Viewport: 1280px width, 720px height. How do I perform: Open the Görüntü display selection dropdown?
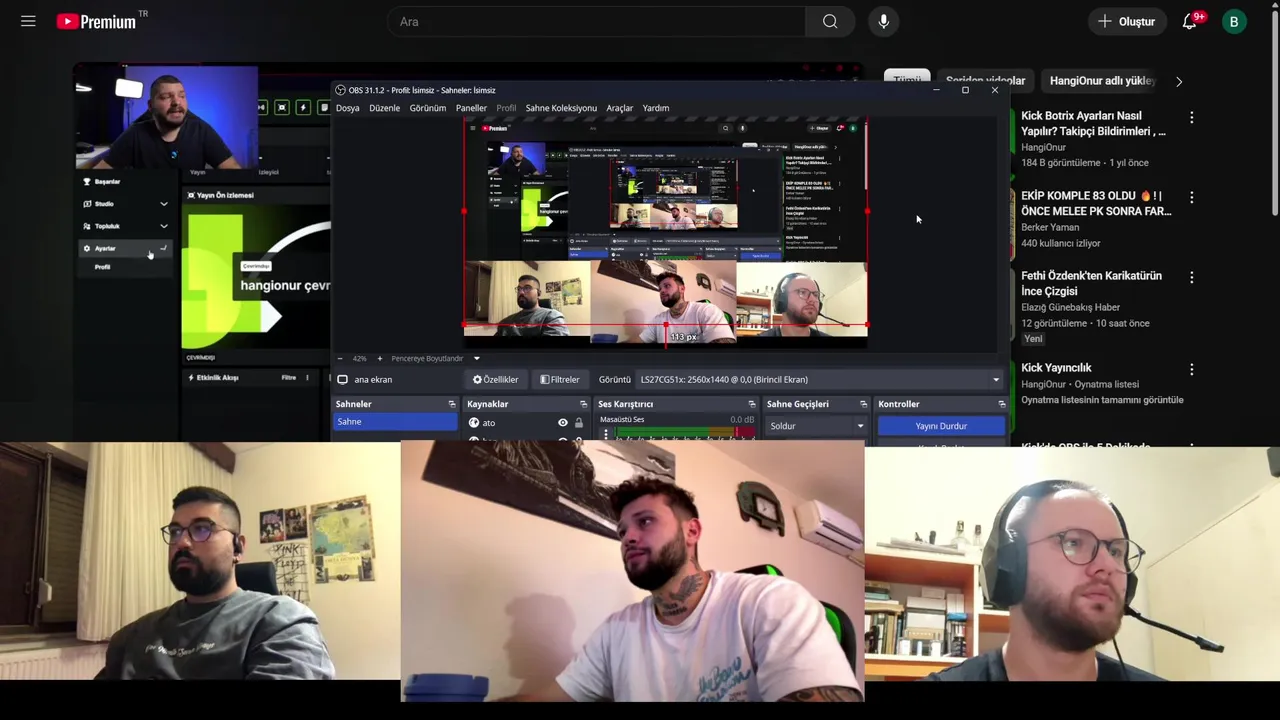point(819,380)
